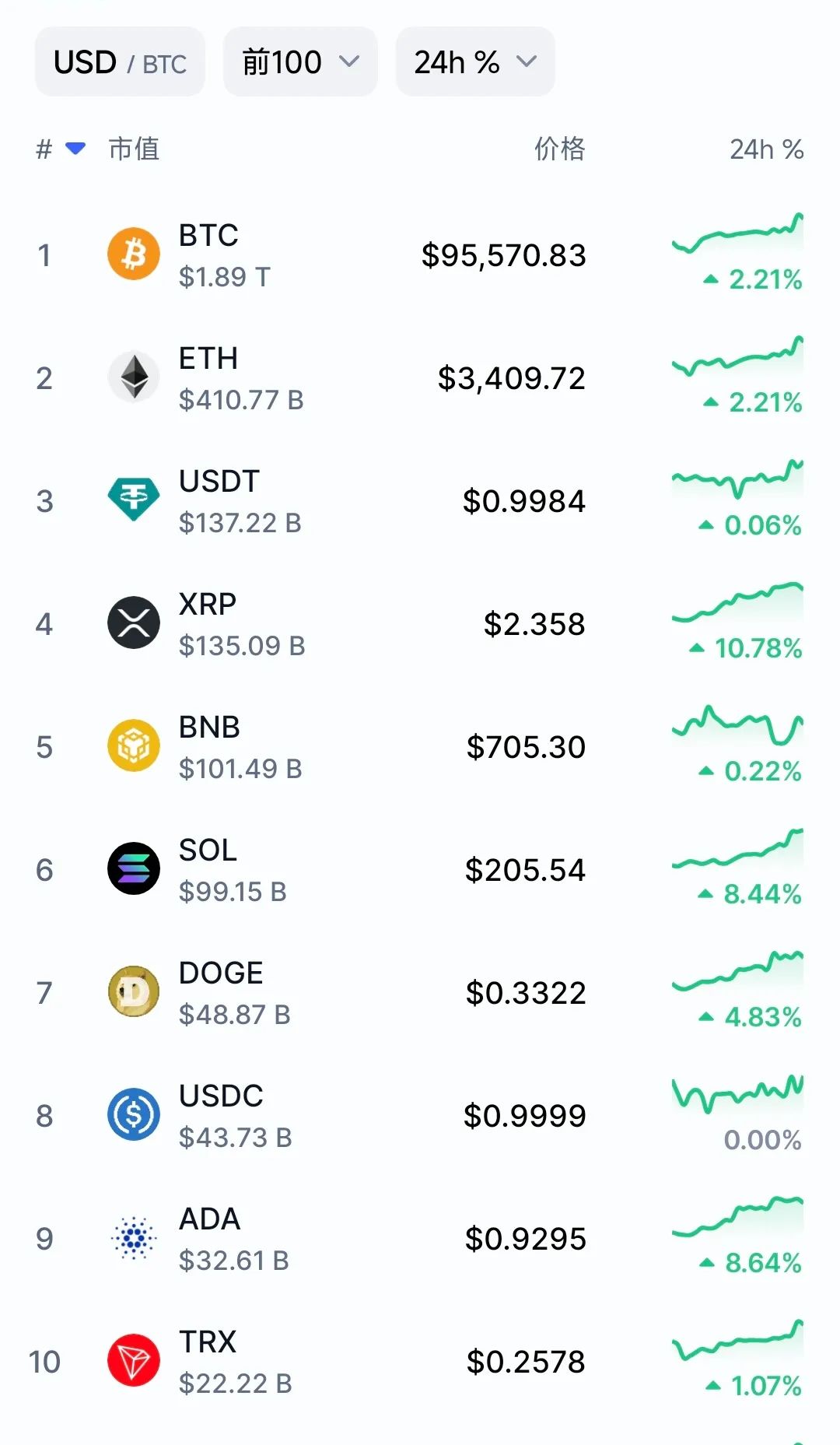Select the TRON TRX icon

tap(134, 1360)
